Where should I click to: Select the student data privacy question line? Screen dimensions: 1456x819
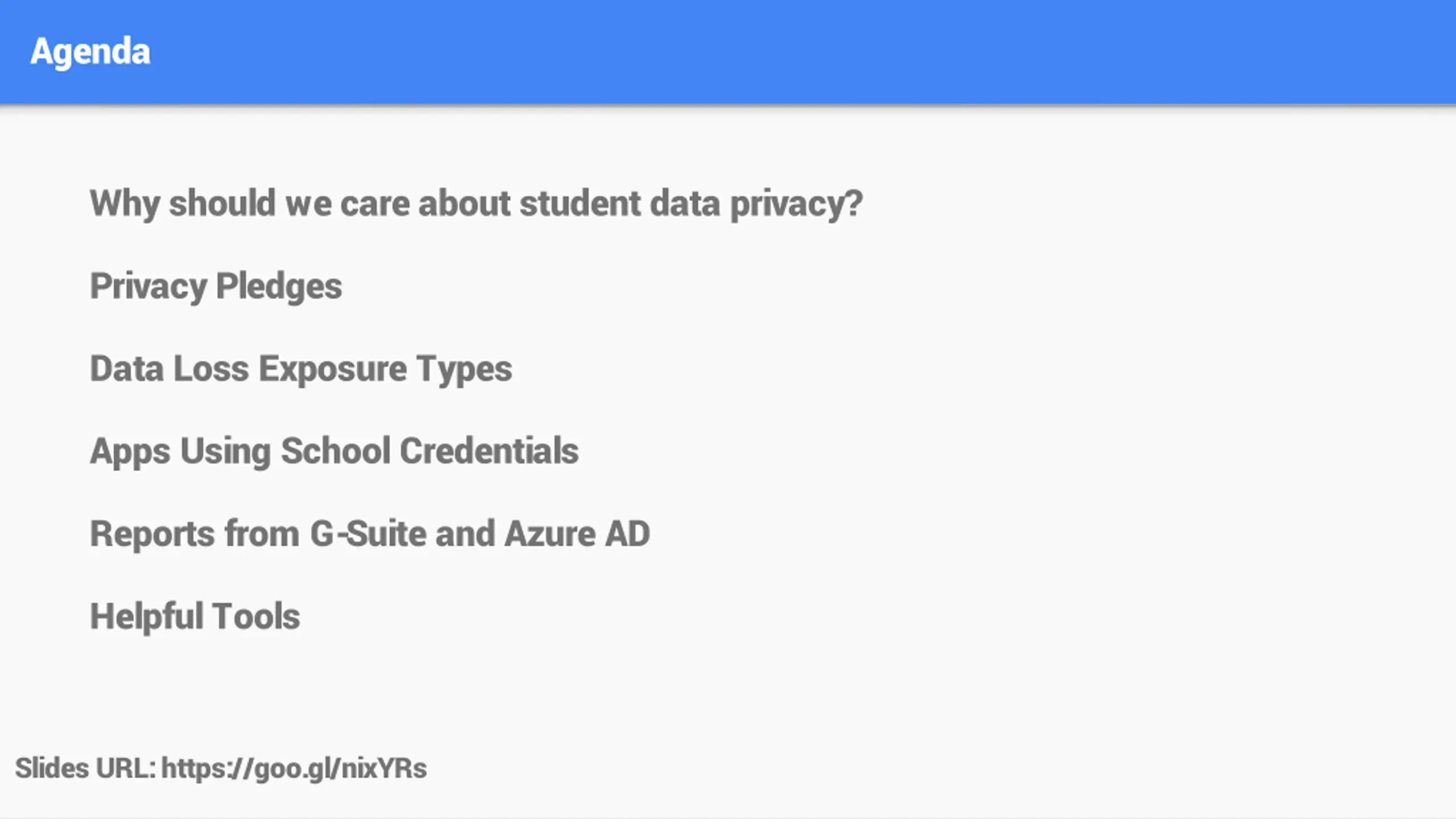477,204
